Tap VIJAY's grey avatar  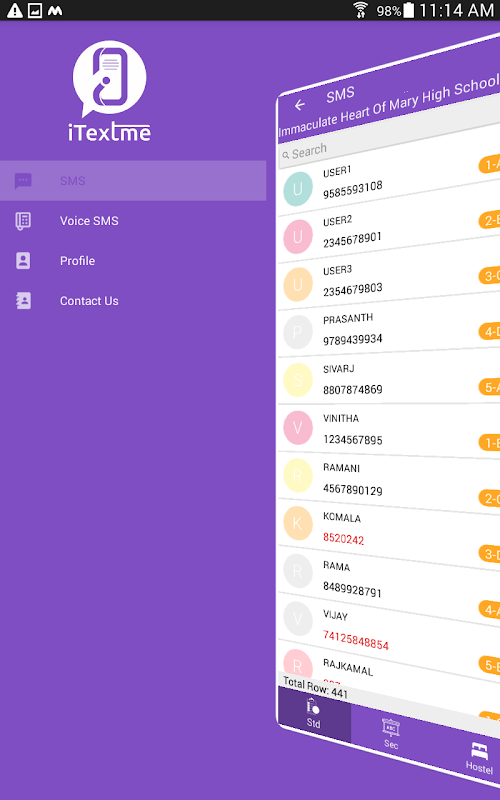tap(298, 619)
